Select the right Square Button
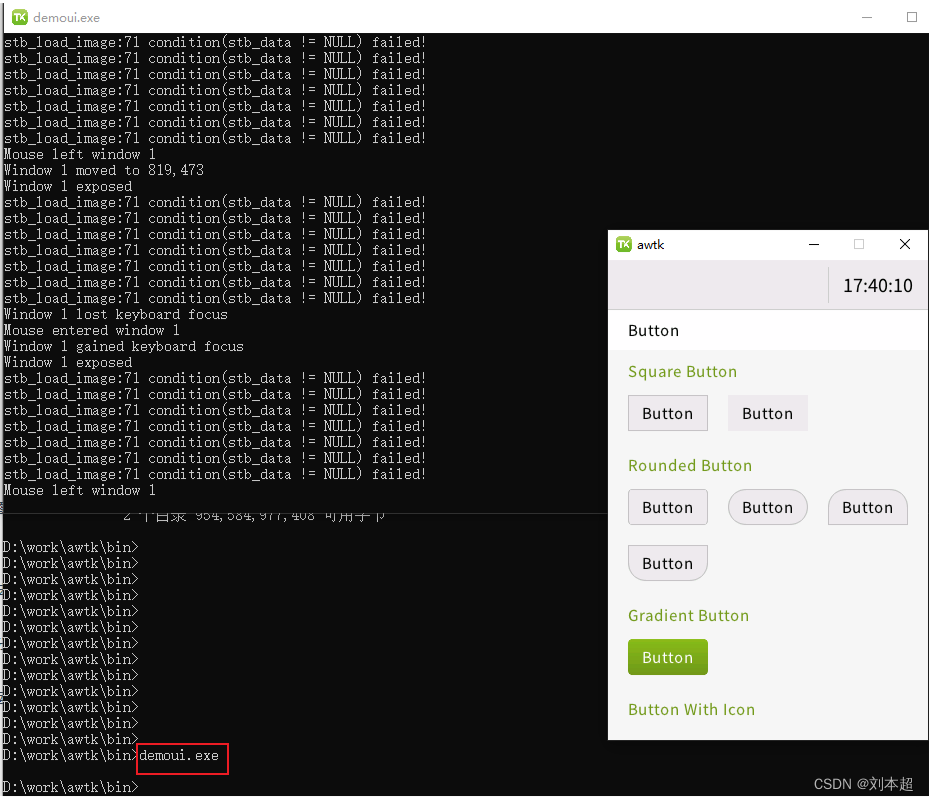This screenshot has height=802, width=930. [767, 413]
